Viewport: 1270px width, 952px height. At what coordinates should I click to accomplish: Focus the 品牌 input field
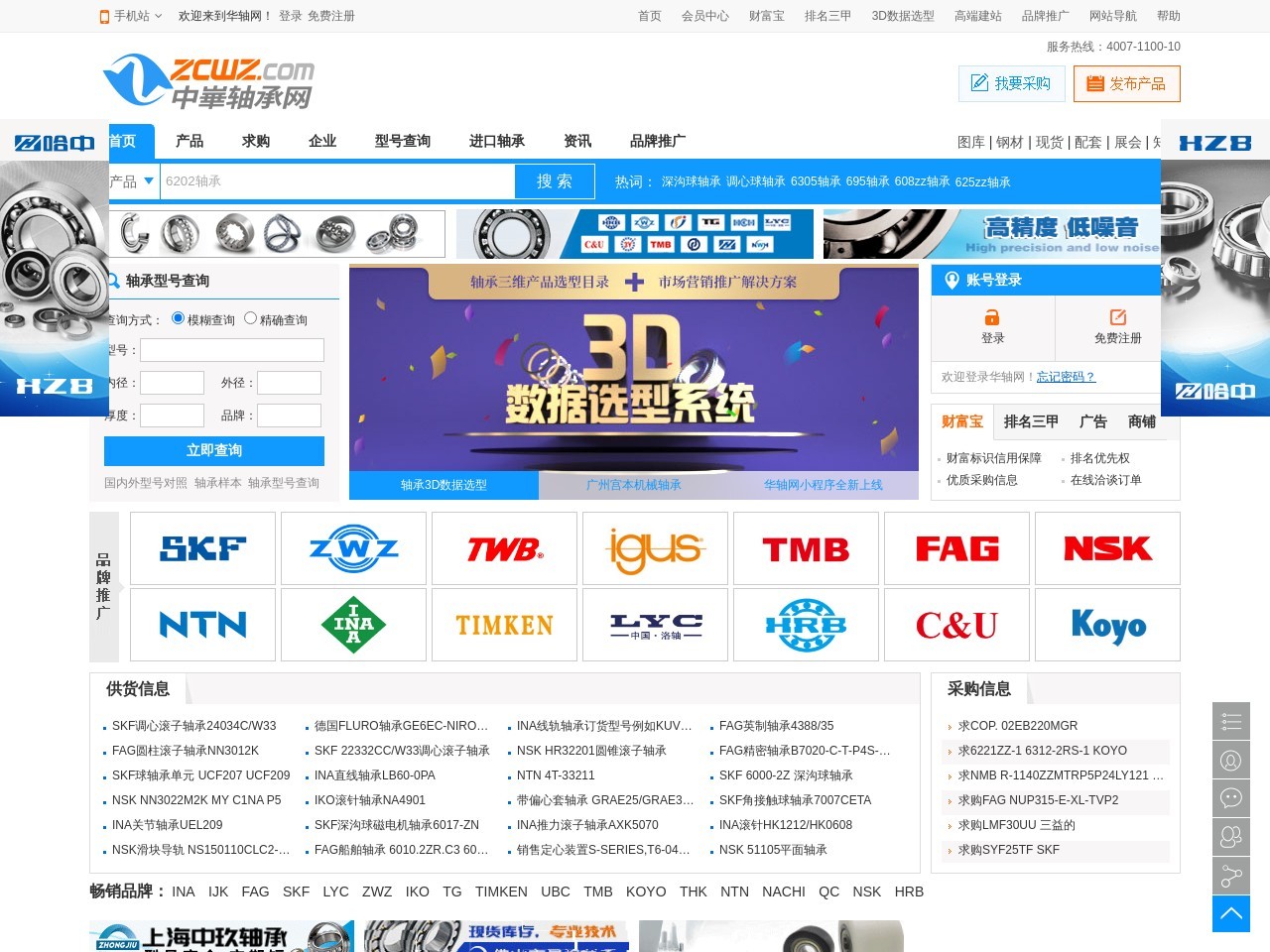pos(289,416)
